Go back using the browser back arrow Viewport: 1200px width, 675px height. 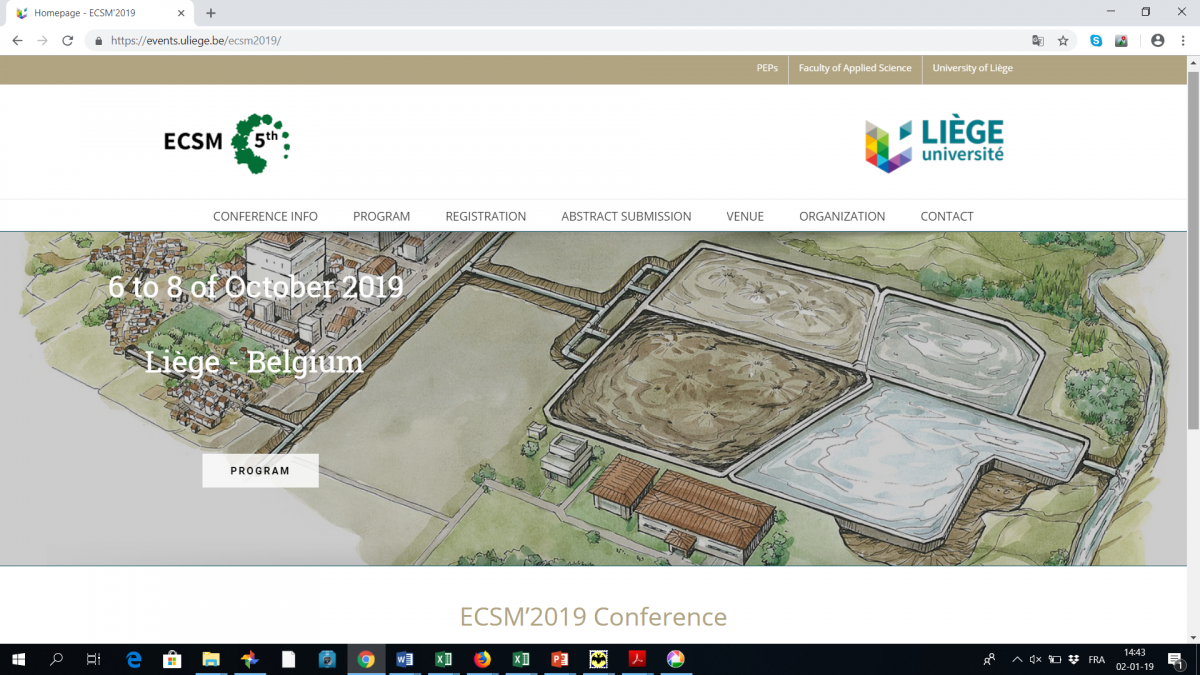pos(17,41)
